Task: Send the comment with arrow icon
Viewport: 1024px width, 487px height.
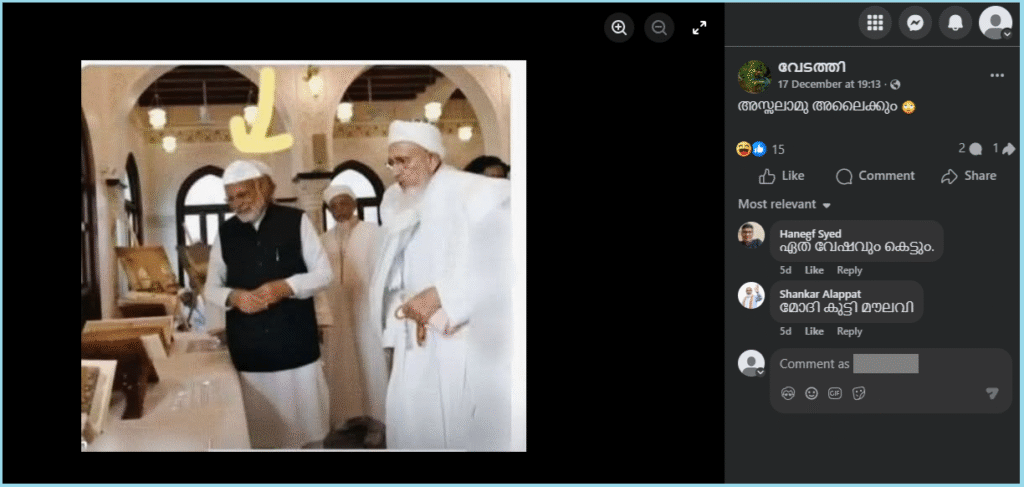Action: pos(991,393)
